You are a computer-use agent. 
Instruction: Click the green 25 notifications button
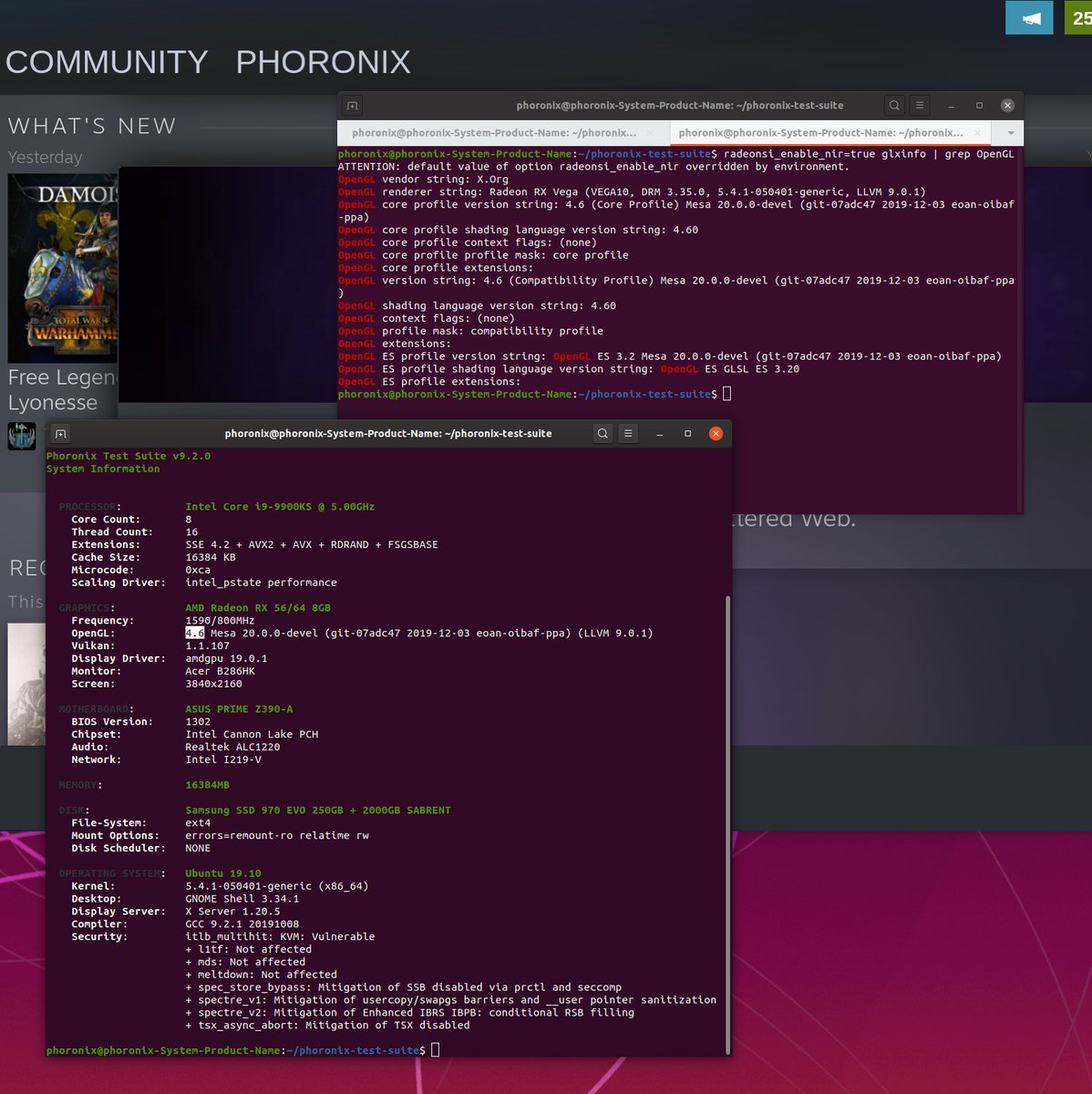click(1078, 18)
